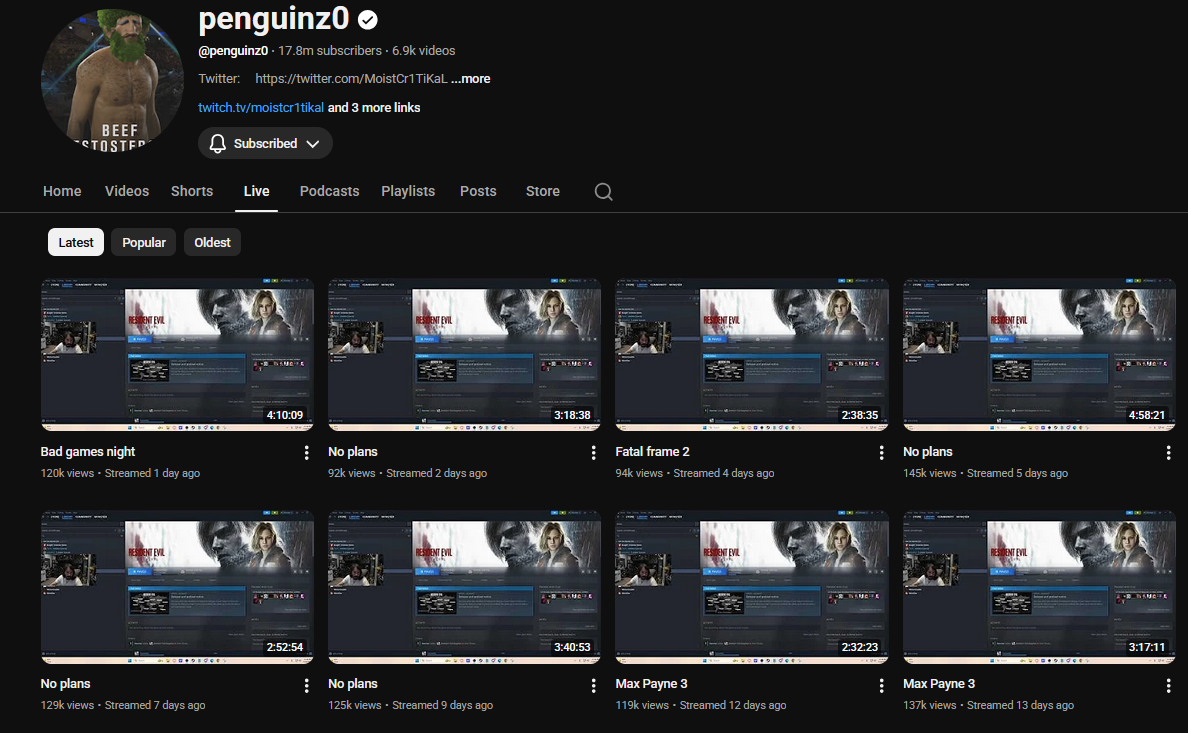Play the 3:18:38 stream thumbnail
This screenshot has width=1188, height=733.
click(x=464, y=355)
